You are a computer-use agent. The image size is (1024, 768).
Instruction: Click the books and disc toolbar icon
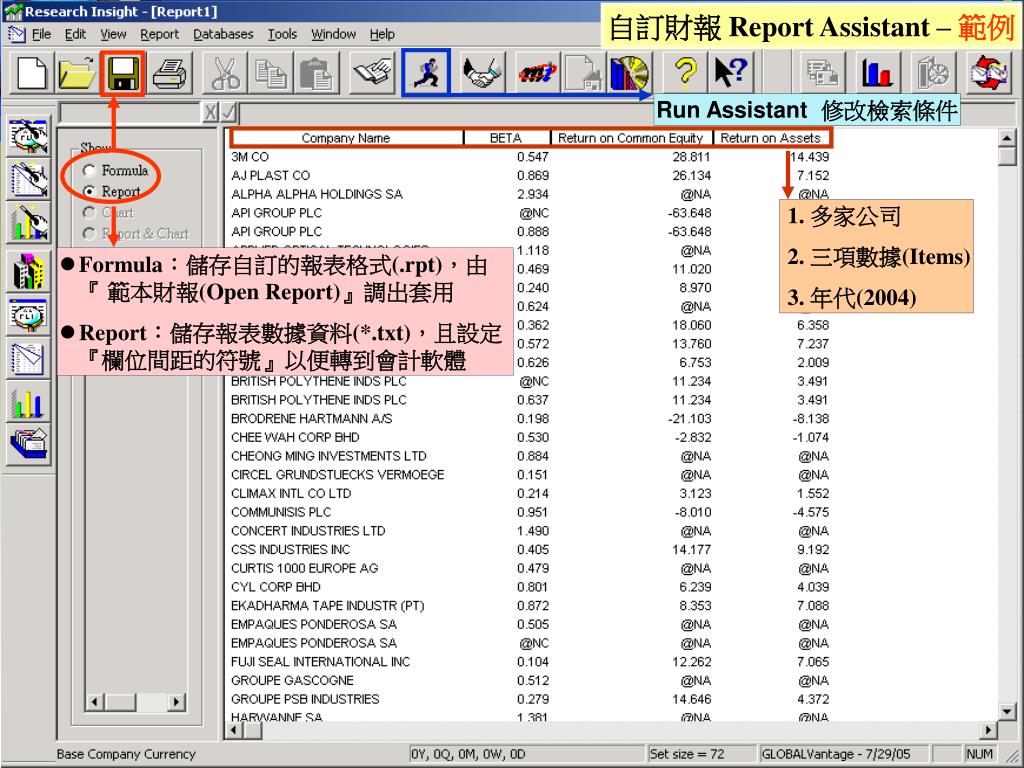click(x=629, y=72)
